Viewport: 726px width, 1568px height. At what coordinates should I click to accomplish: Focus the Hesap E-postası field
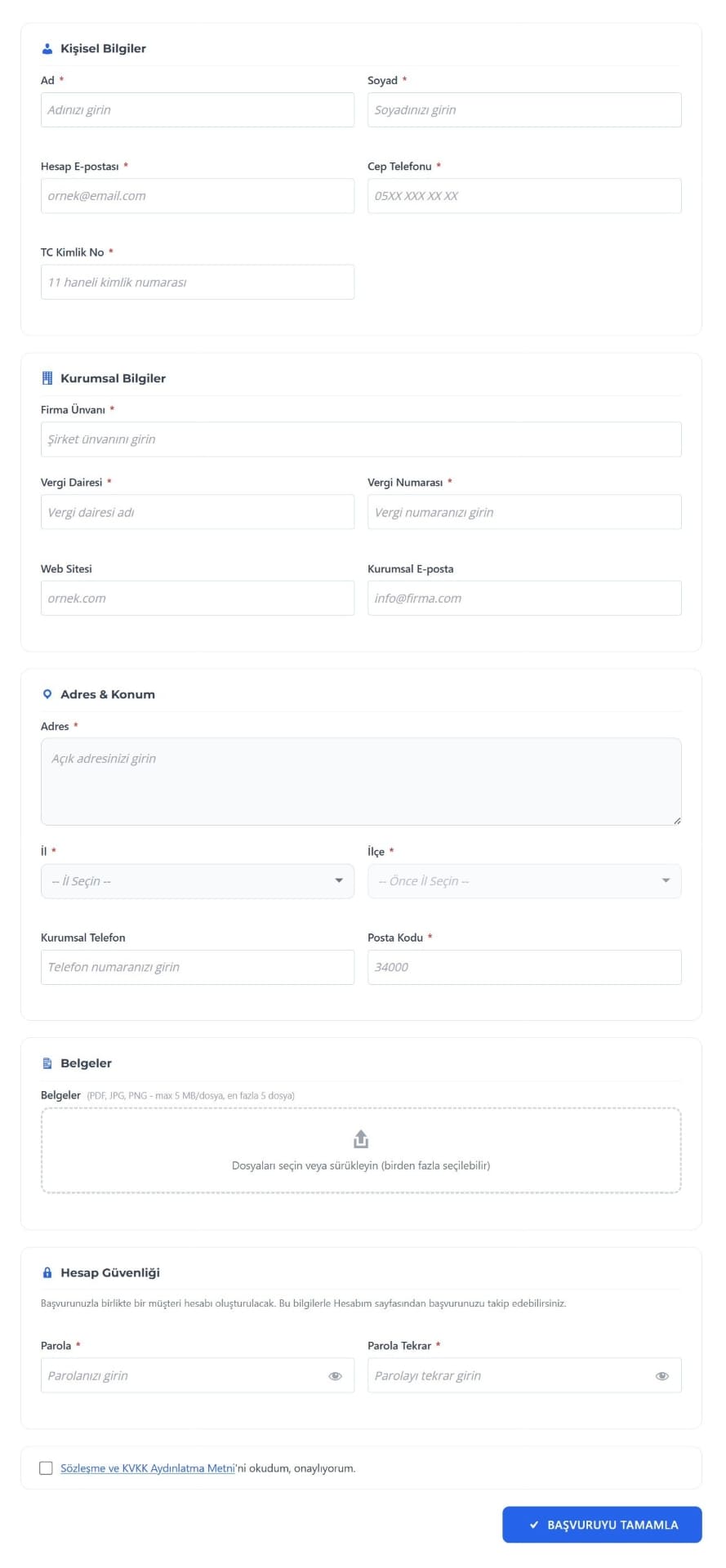click(198, 196)
